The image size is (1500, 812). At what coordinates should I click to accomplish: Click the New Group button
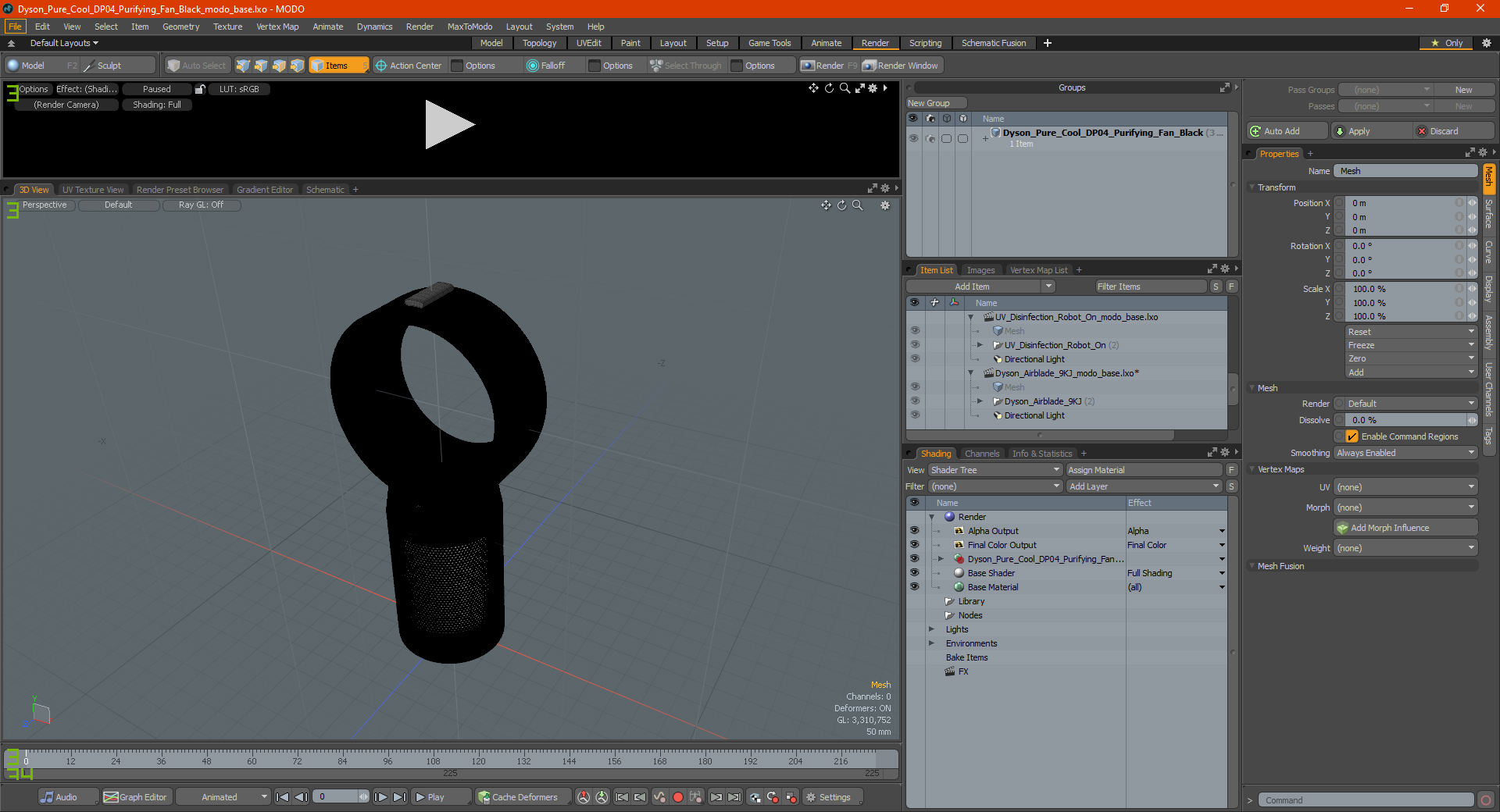coord(936,103)
